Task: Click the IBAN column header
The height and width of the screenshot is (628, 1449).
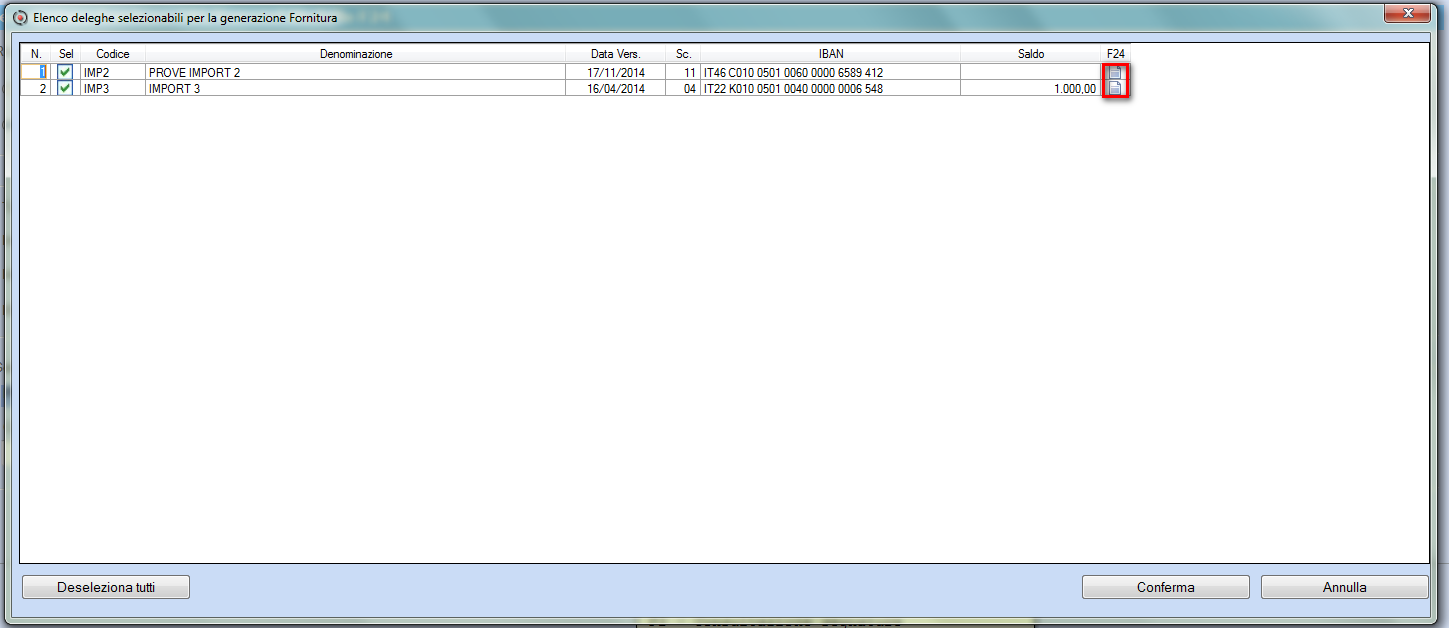Action: (831, 54)
